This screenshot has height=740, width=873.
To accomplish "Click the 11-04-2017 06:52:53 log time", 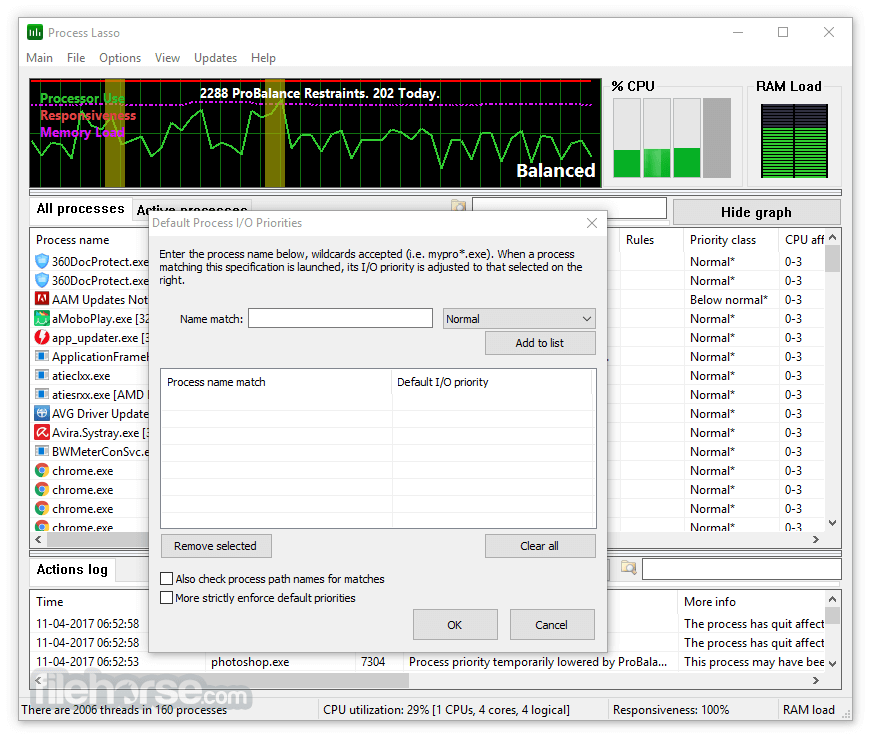I will pos(87,662).
